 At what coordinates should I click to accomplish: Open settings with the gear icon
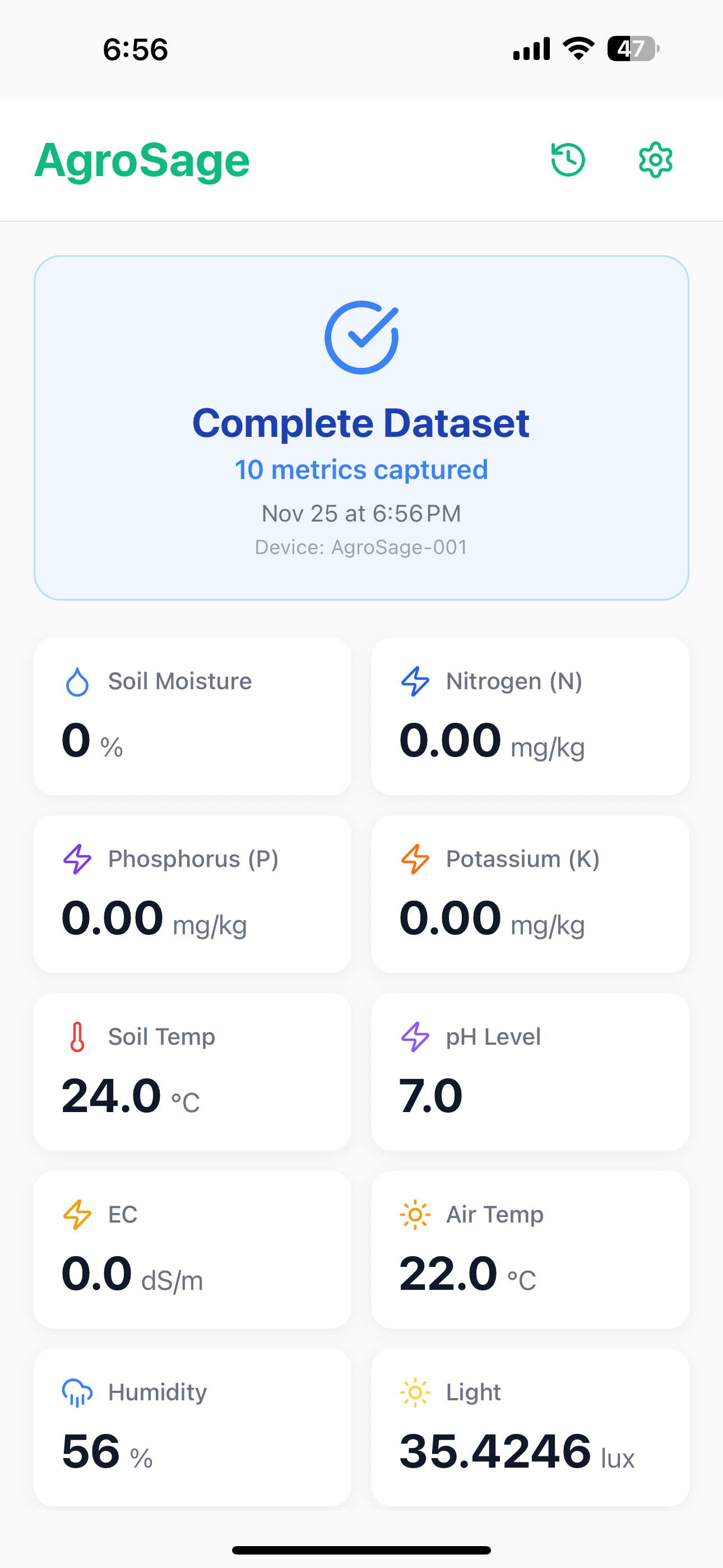tap(655, 159)
